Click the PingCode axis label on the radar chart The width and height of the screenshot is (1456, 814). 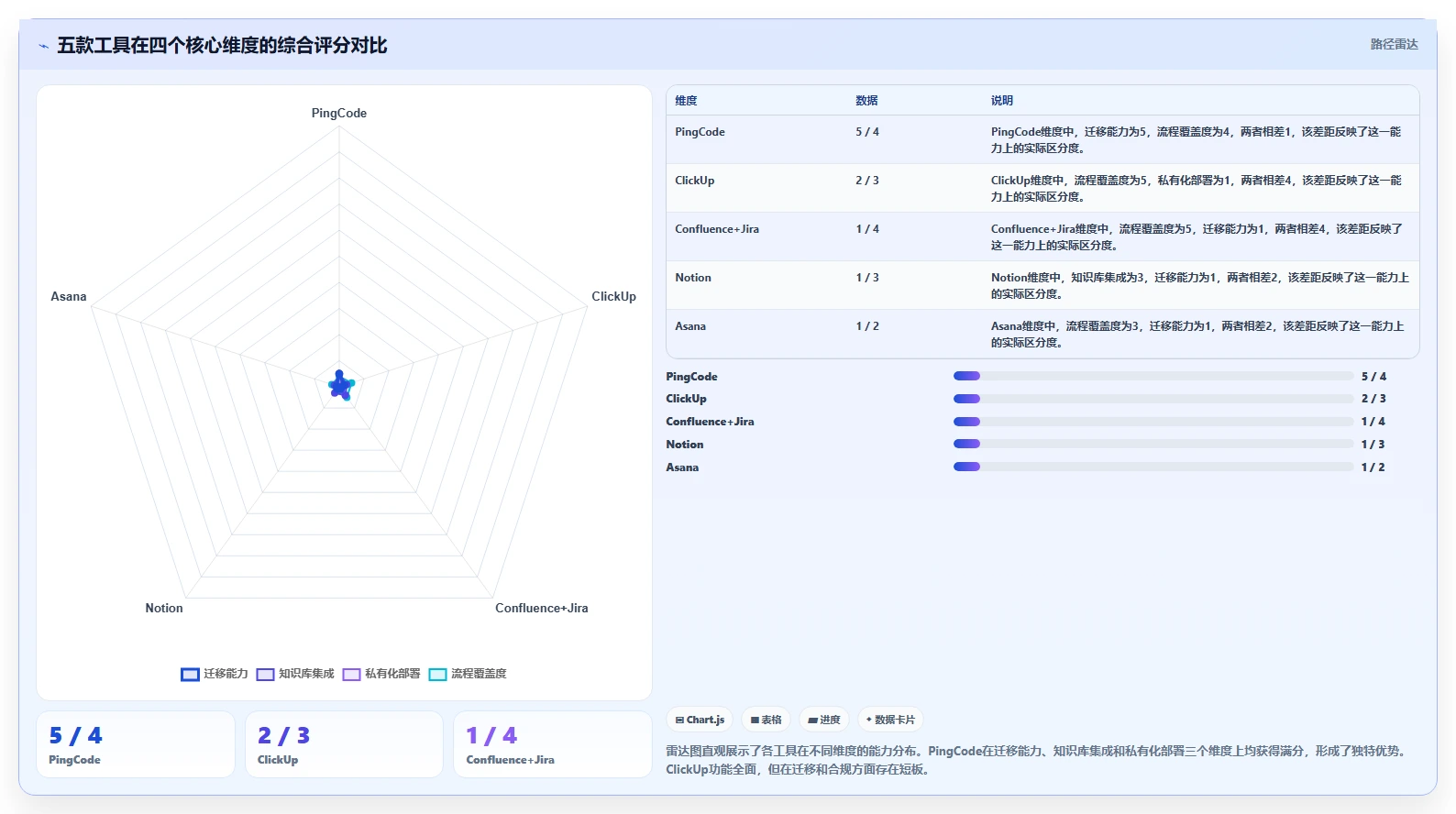click(x=339, y=113)
